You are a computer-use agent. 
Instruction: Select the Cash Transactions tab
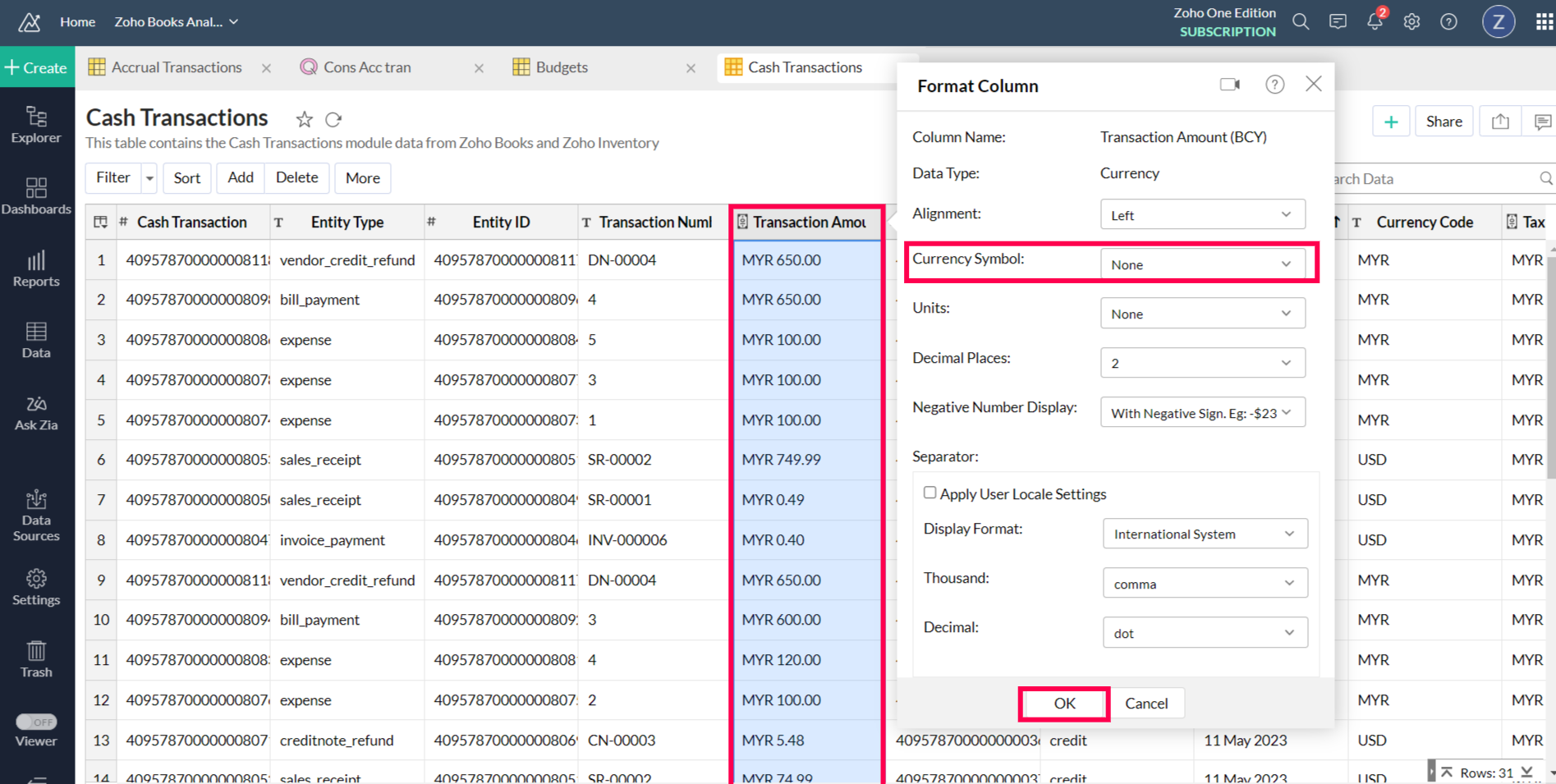click(x=805, y=67)
